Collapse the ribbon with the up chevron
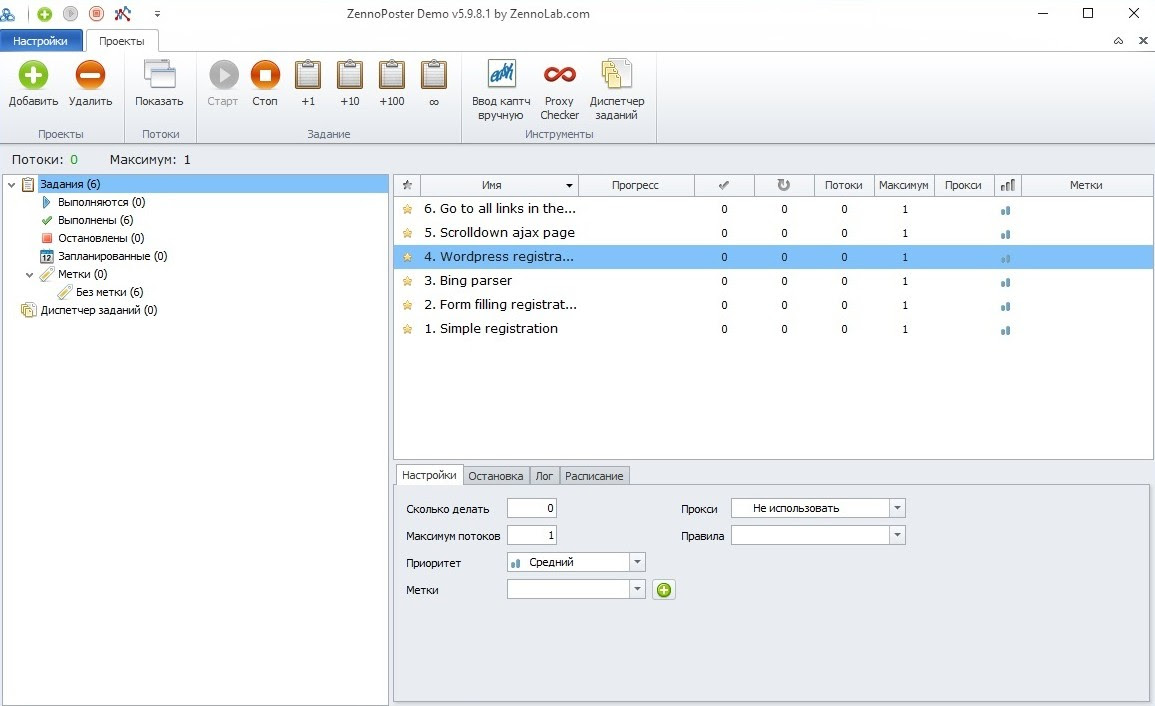This screenshot has width=1155, height=706. tap(1118, 41)
